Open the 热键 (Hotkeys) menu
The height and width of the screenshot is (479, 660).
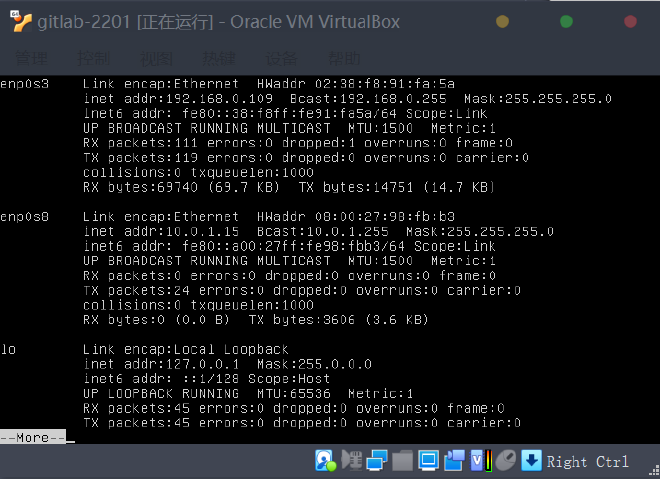coord(220,57)
